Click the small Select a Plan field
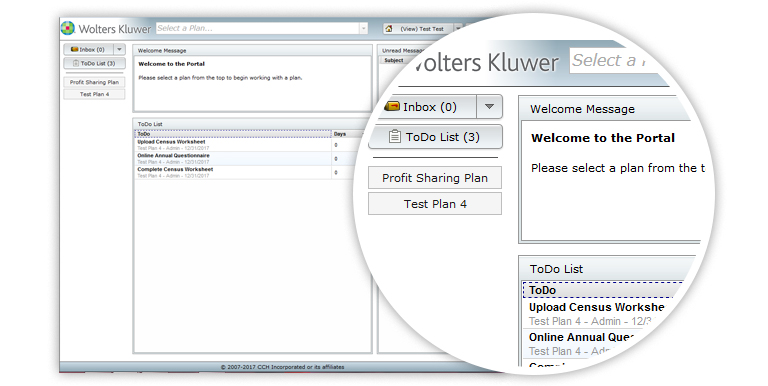The height and width of the screenshot is (386, 768). pos(258,28)
